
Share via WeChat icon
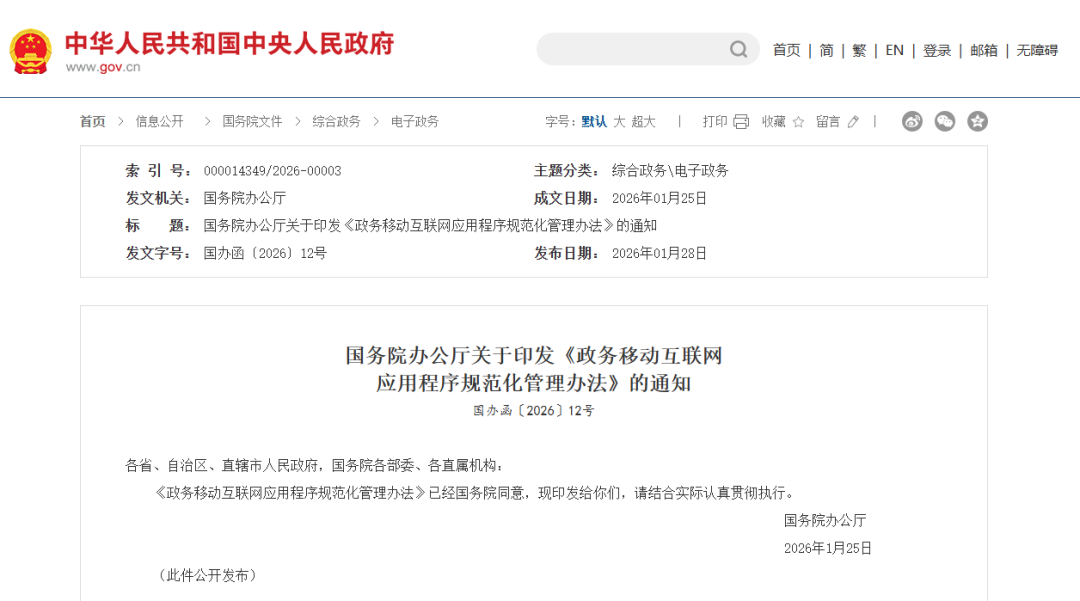pyautogui.click(x=945, y=121)
